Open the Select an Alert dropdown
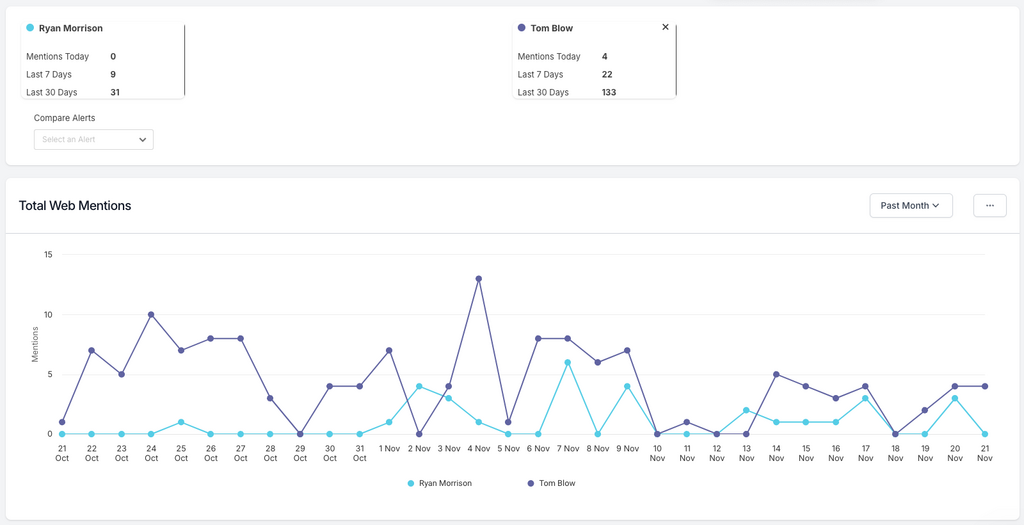The height and width of the screenshot is (525, 1024). (94, 140)
